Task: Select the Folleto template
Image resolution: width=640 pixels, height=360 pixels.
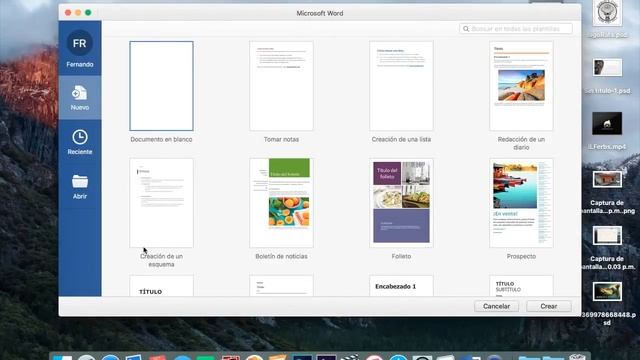Action: click(401, 203)
